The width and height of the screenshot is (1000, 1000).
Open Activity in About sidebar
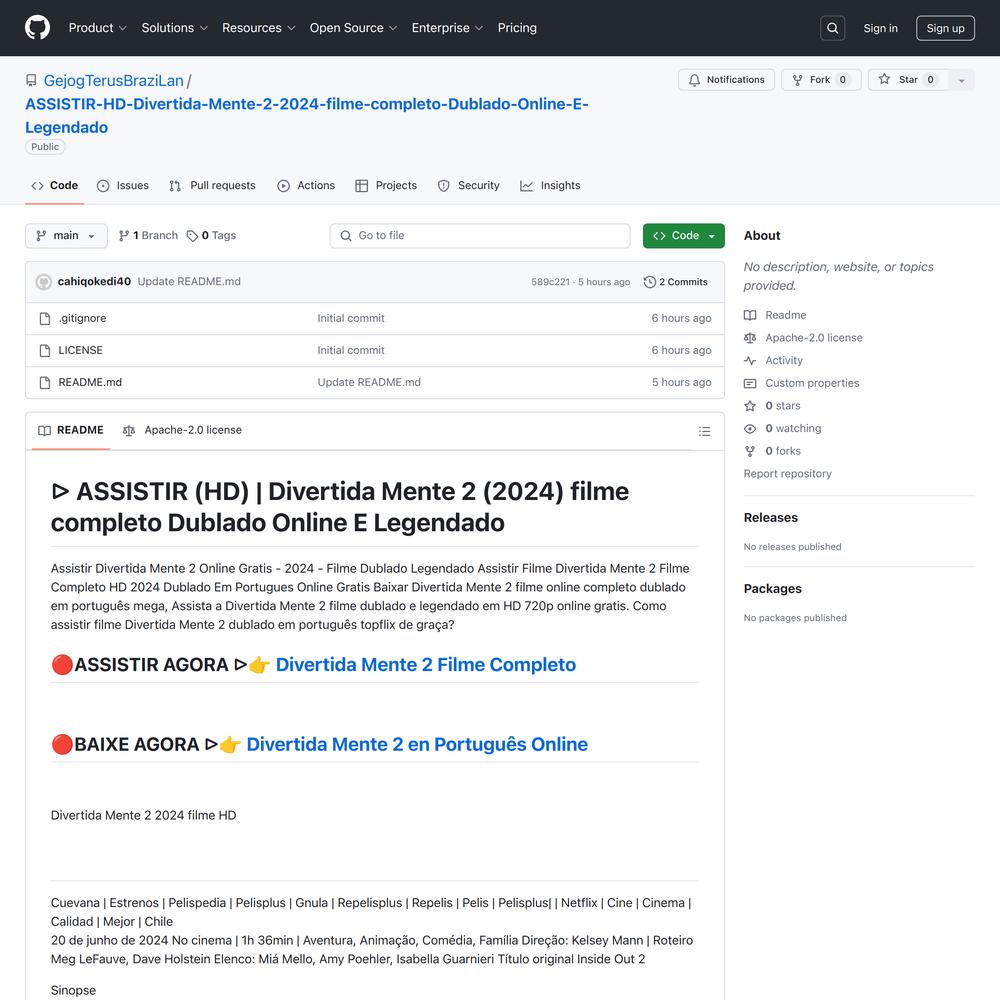(x=773, y=360)
